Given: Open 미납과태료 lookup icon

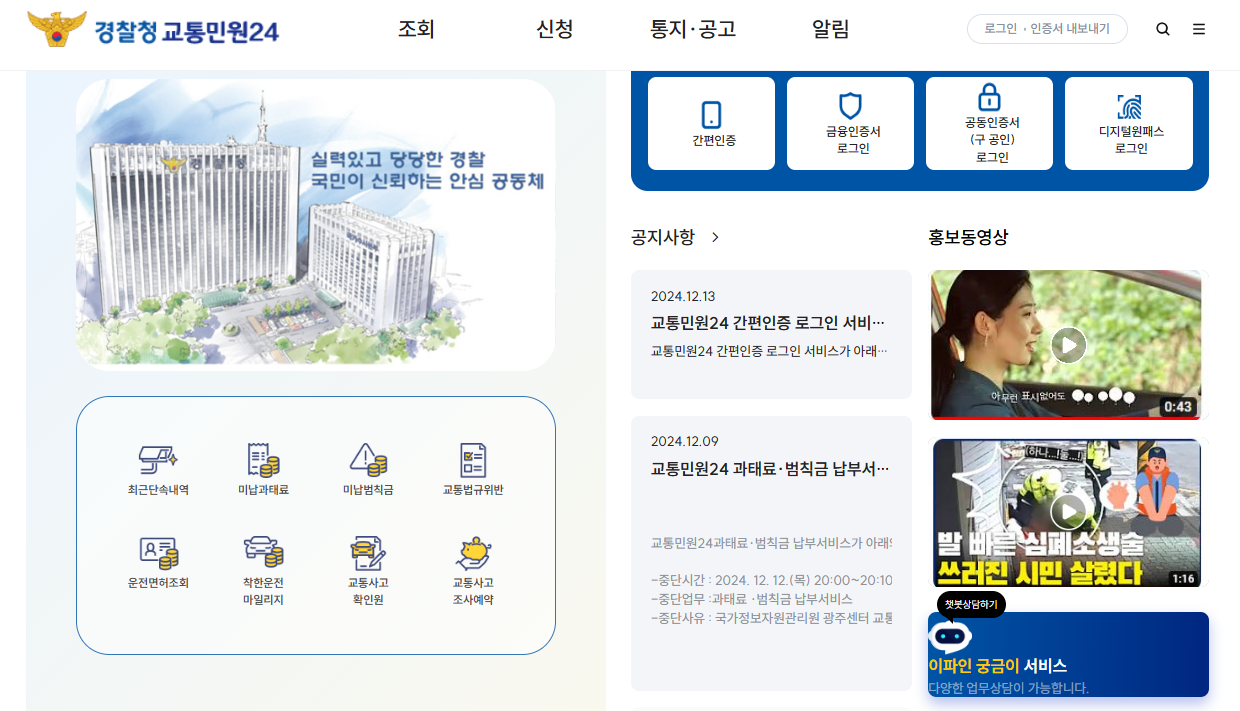Looking at the screenshot, I should [262, 470].
